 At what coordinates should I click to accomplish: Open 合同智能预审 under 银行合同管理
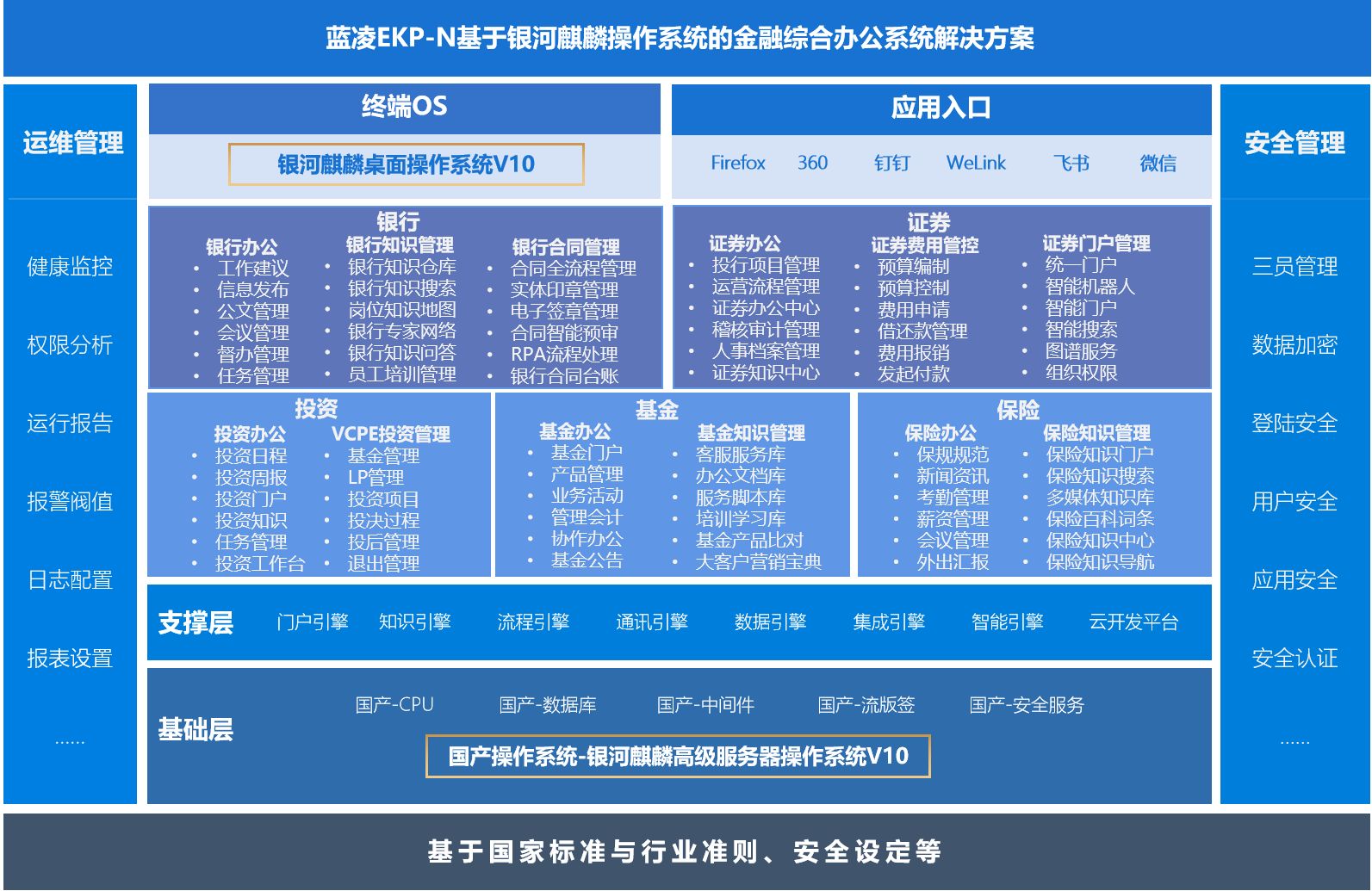coord(563,332)
